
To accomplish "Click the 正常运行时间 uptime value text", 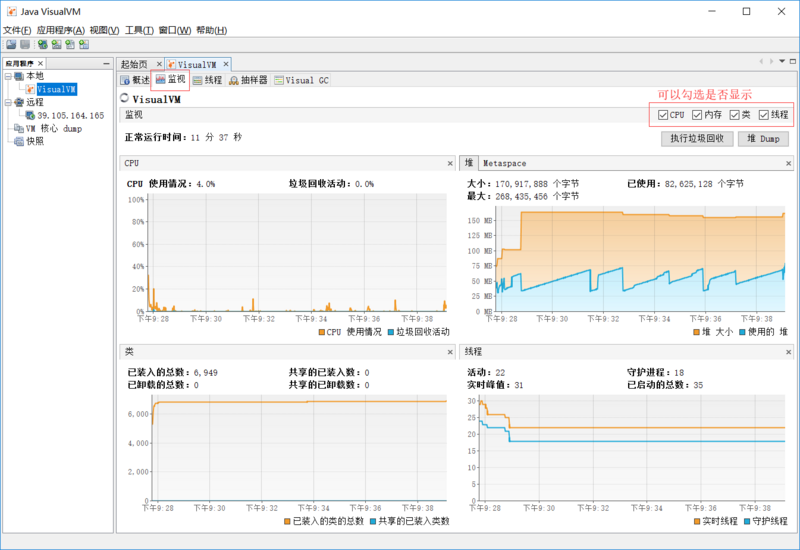I will click(x=216, y=137).
